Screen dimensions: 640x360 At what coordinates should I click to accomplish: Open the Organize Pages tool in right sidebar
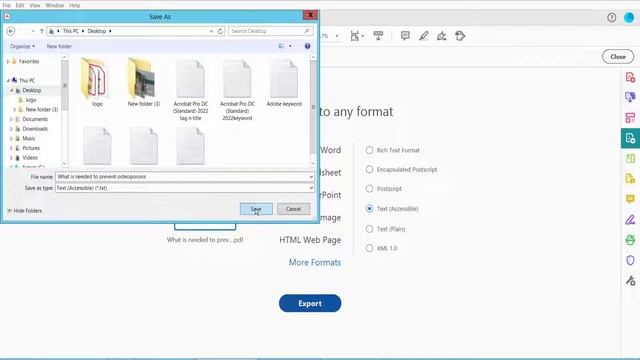[630, 118]
